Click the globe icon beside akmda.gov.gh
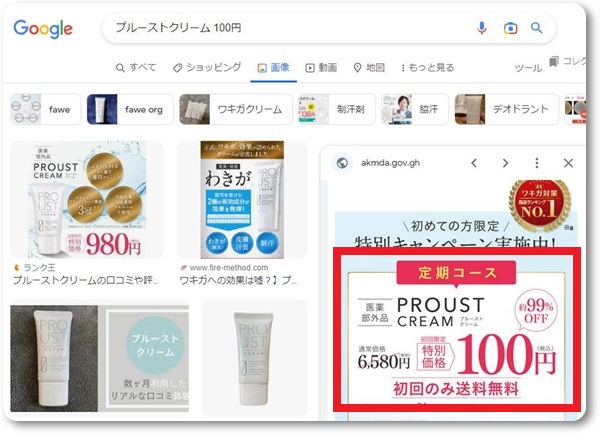The height and width of the screenshot is (435, 600). coord(342,163)
